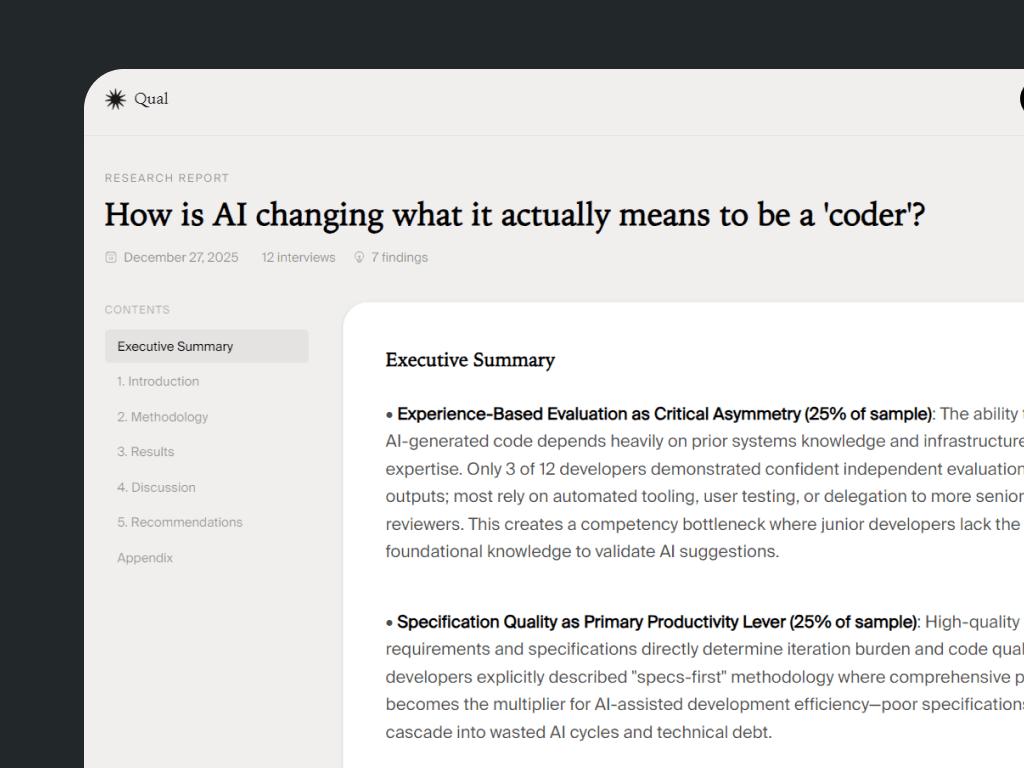Click the December 27, 2025 date
Image resolution: width=1024 pixels, height=768 pixels.
coord(181,258)
